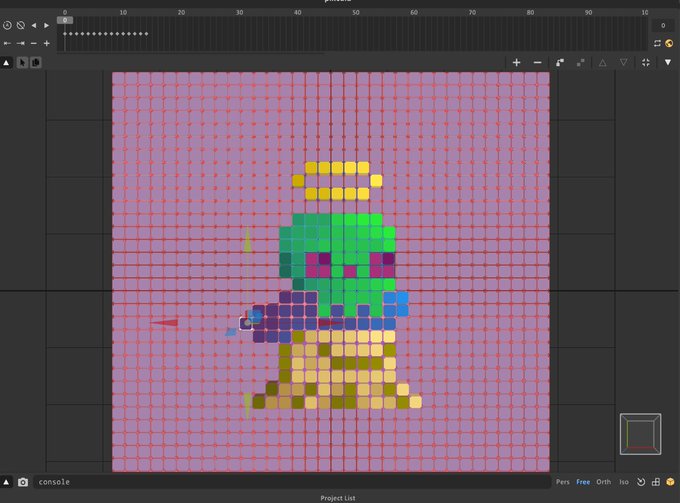Expand the top-right dropdown triangle

point(668,63)
